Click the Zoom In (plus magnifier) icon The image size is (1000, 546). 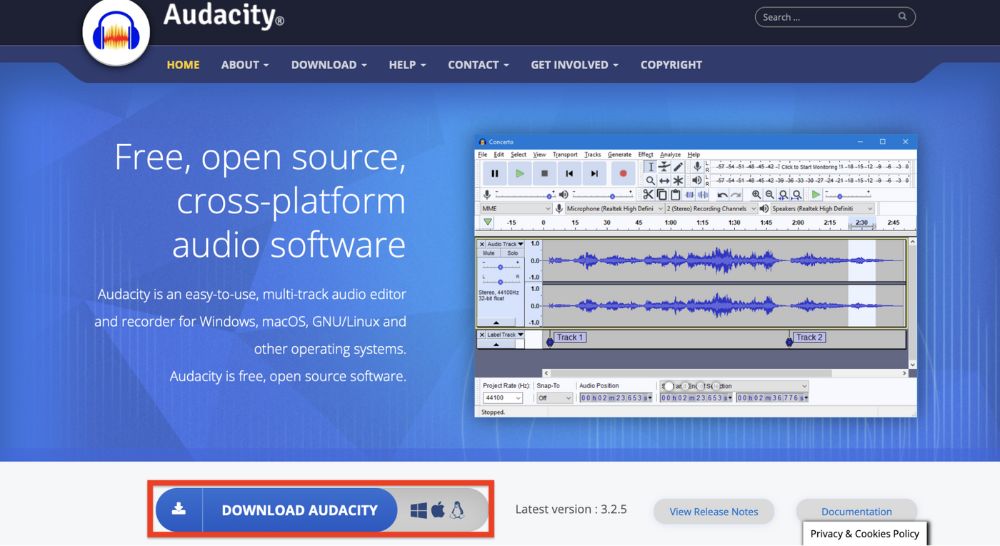[x=756, y=195]
